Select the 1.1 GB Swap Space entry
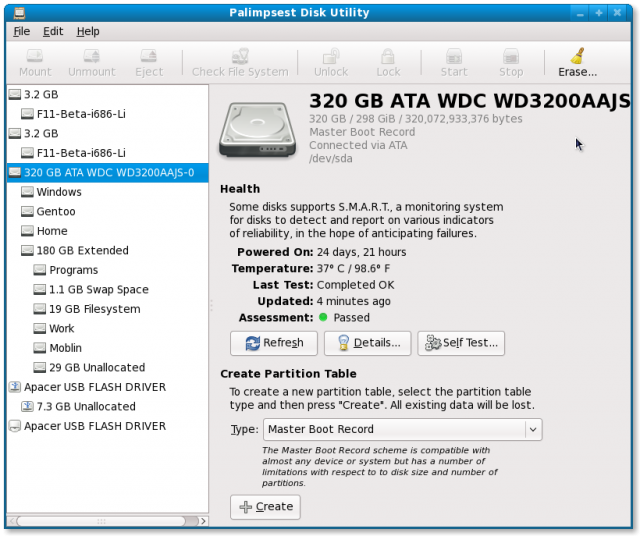This screenshot has width=640, height=536. [108, 289]
